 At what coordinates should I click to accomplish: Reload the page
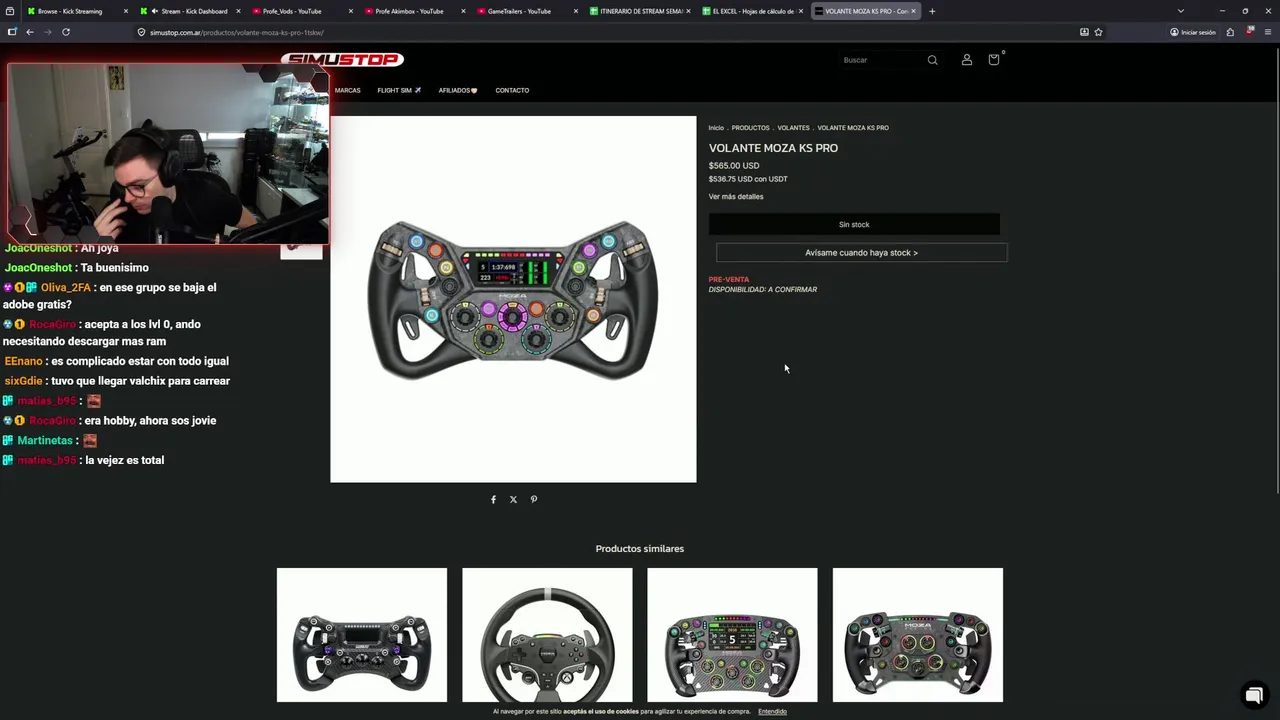(66, 32)
